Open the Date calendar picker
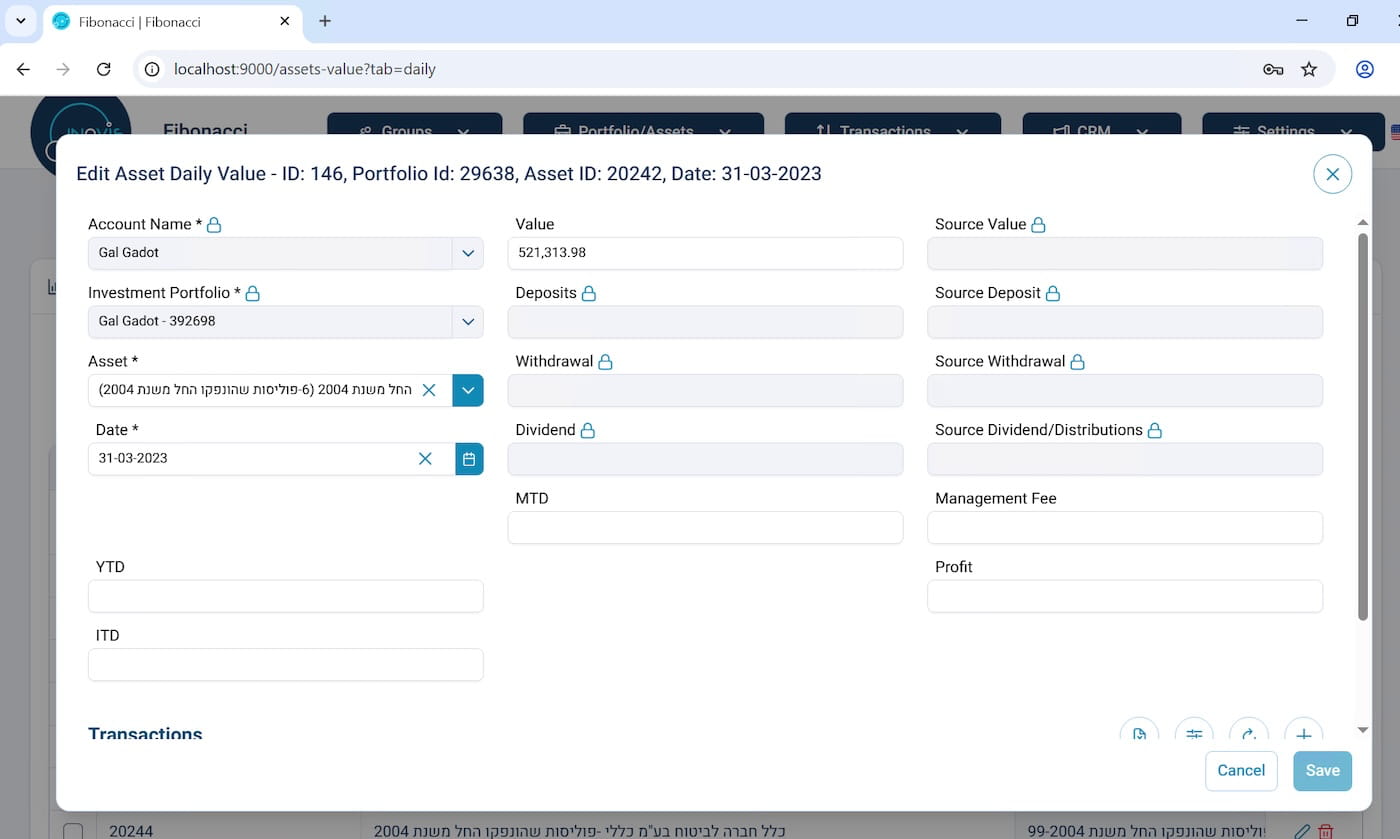 click(469, 459)
